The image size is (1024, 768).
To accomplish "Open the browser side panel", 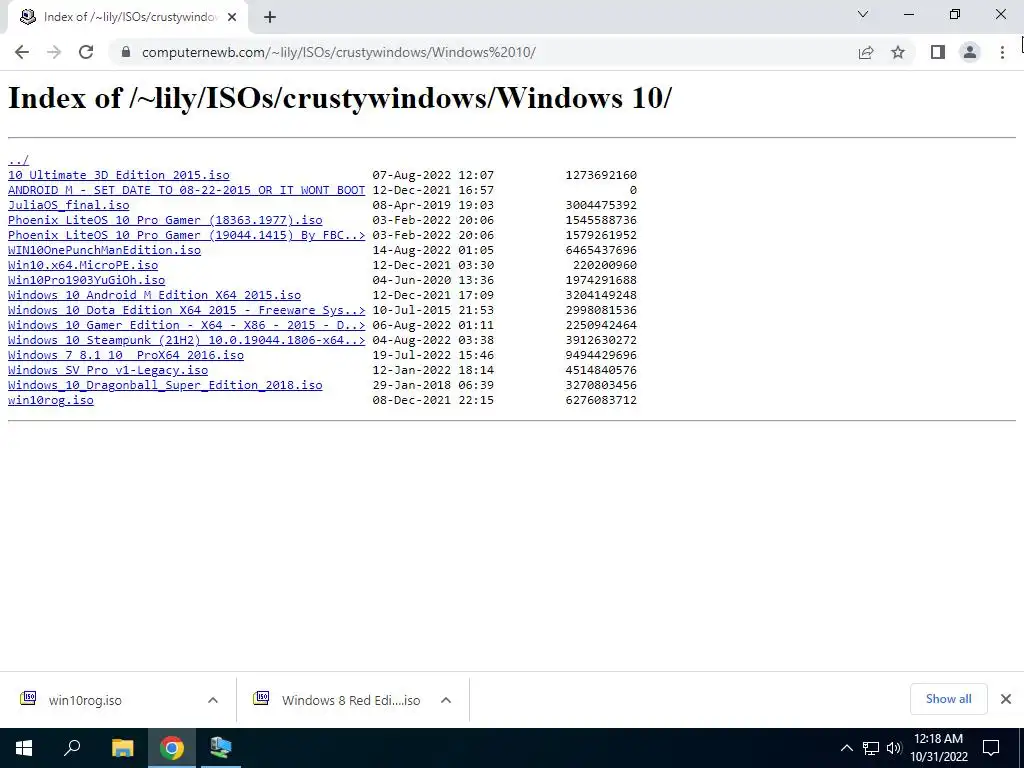I will click(x=938, y=52).
